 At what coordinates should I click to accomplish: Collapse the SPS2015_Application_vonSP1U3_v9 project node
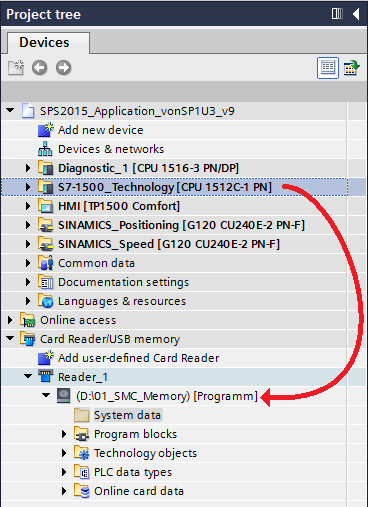pos(10,110)
